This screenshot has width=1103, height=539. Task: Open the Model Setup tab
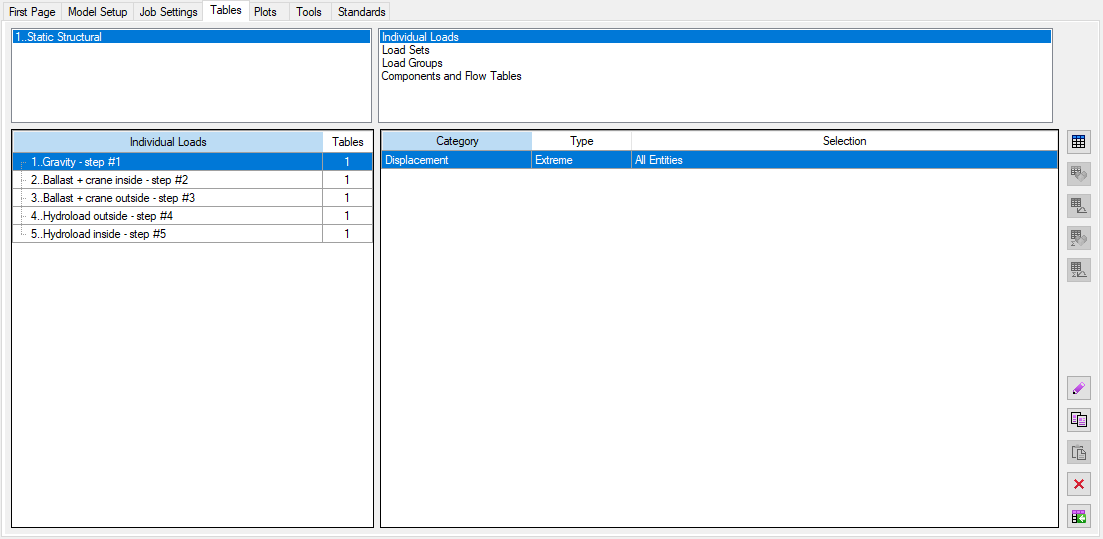coord(97,12)
